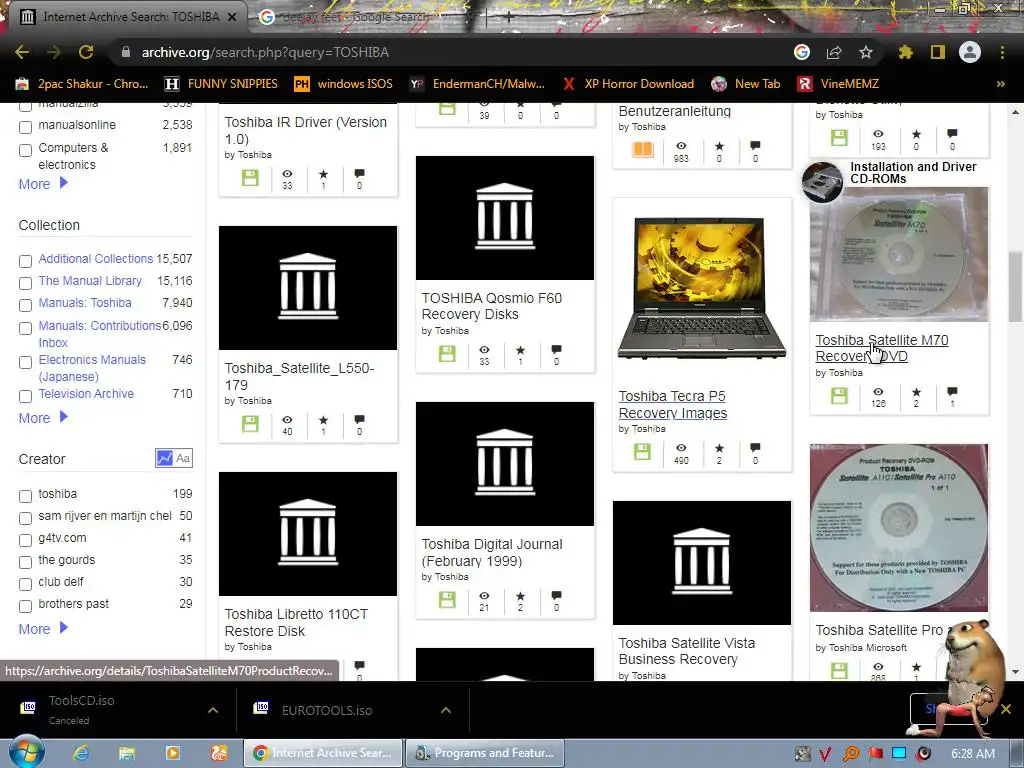Open the Chrome side panel icon
The height and width of the screenshot is (768, 1024).
(938, 52)
